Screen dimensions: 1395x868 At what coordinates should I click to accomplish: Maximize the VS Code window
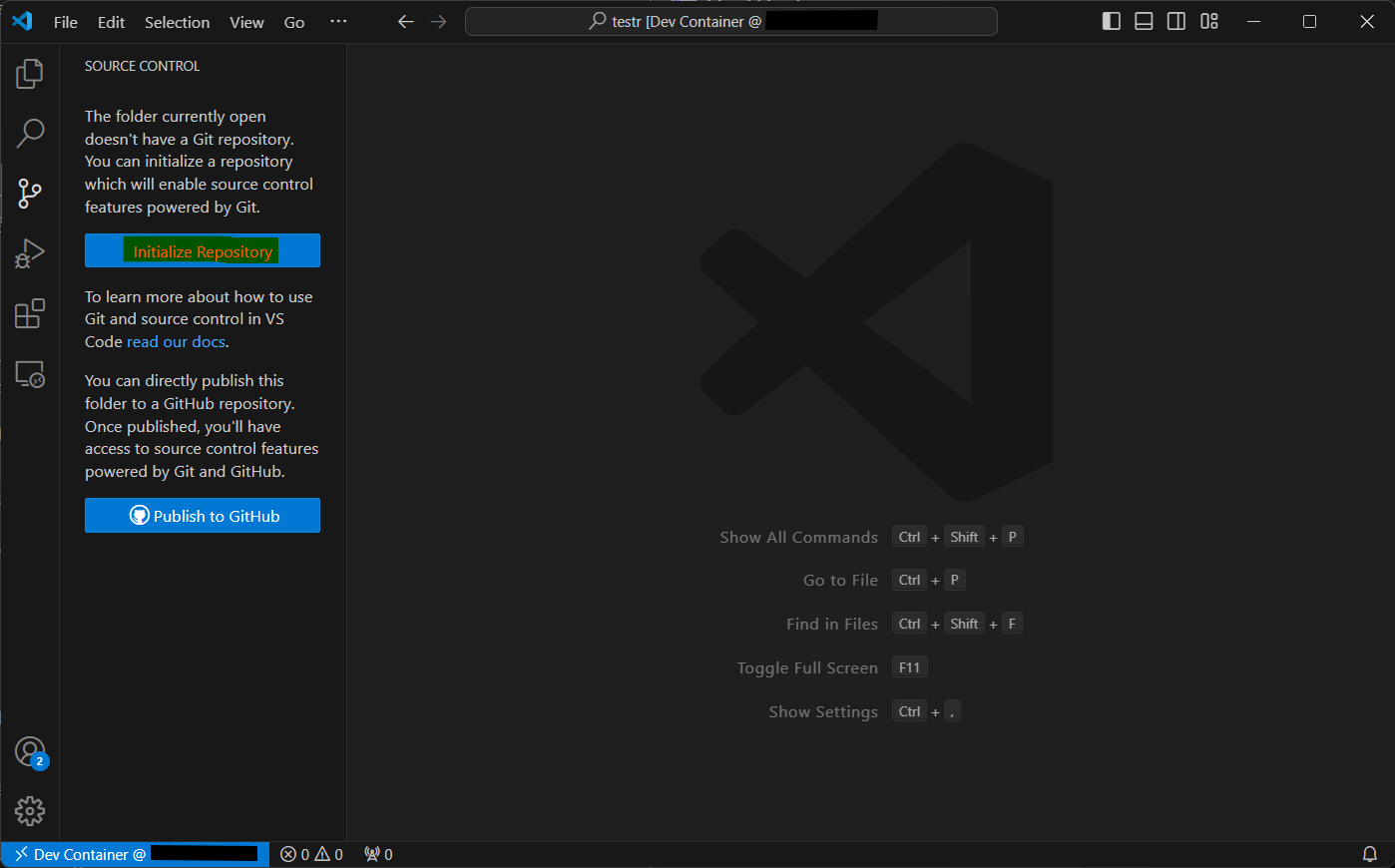pos(1310,21)
